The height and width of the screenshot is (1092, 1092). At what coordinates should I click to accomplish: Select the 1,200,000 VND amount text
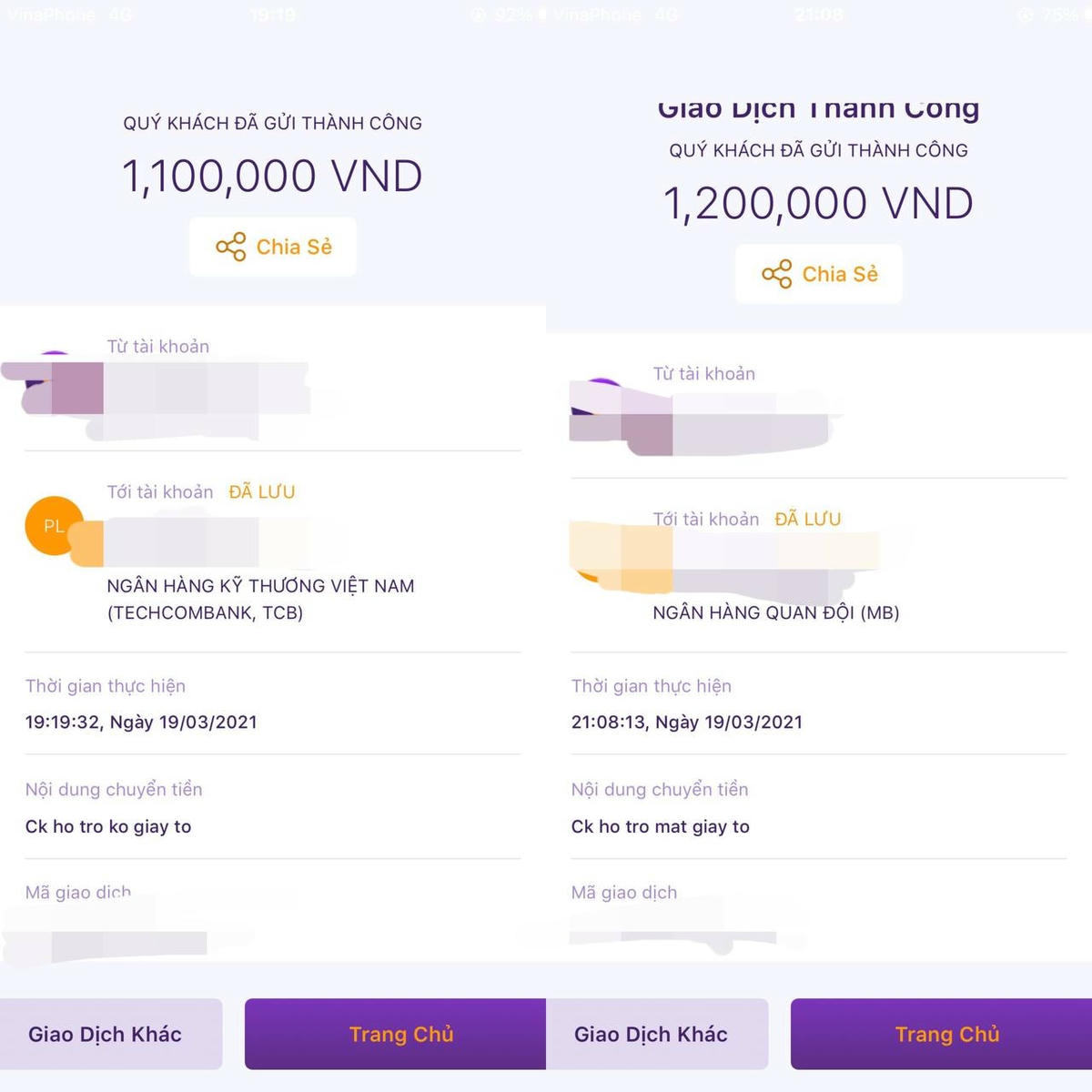coord(818,204)
